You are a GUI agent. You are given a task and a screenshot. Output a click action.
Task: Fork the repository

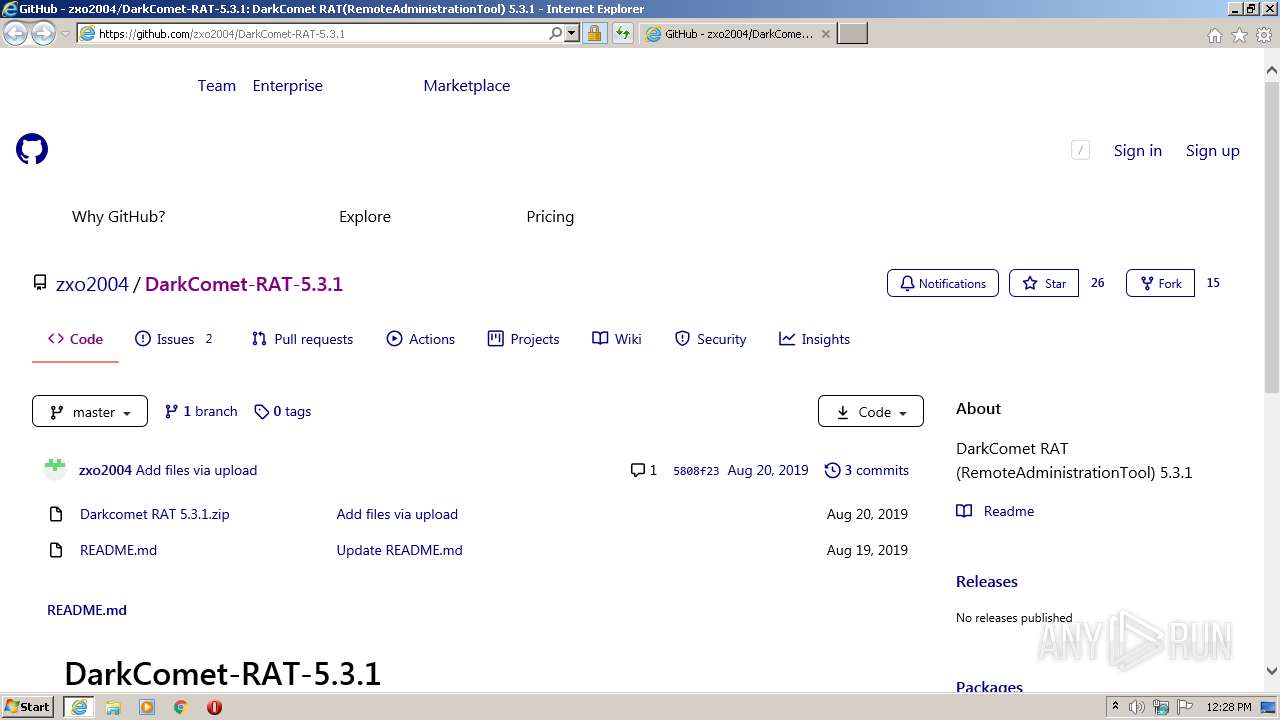tap(1160, 283)
